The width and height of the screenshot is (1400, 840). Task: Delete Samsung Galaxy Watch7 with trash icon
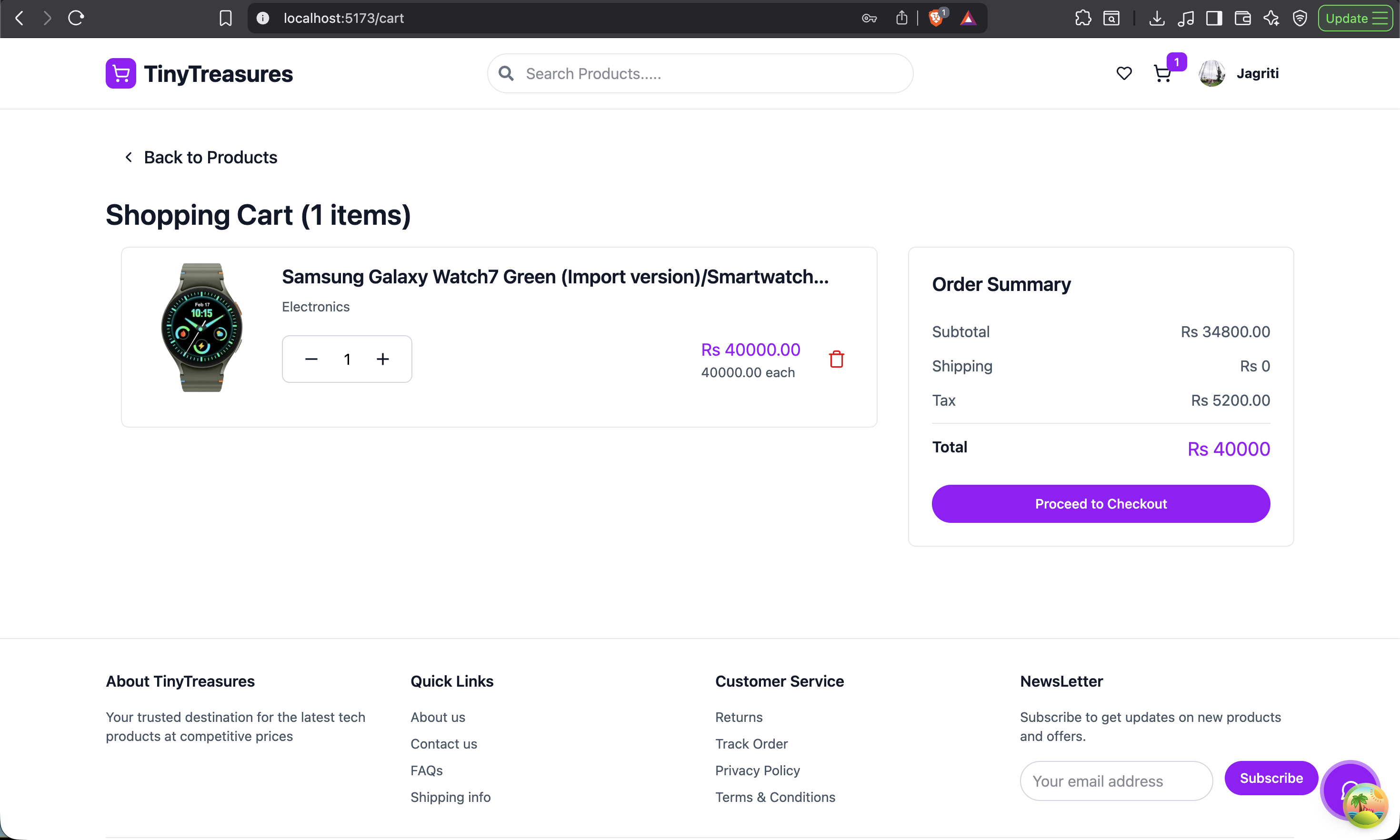pyautogui.click(x=836, y=359)
